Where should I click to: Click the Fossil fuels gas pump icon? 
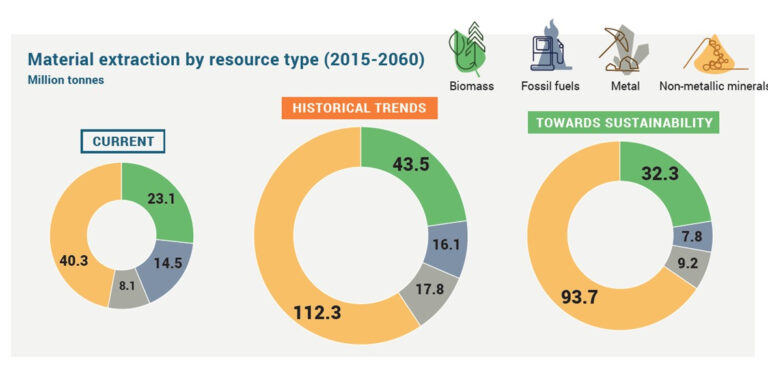(x=551, y=46)
